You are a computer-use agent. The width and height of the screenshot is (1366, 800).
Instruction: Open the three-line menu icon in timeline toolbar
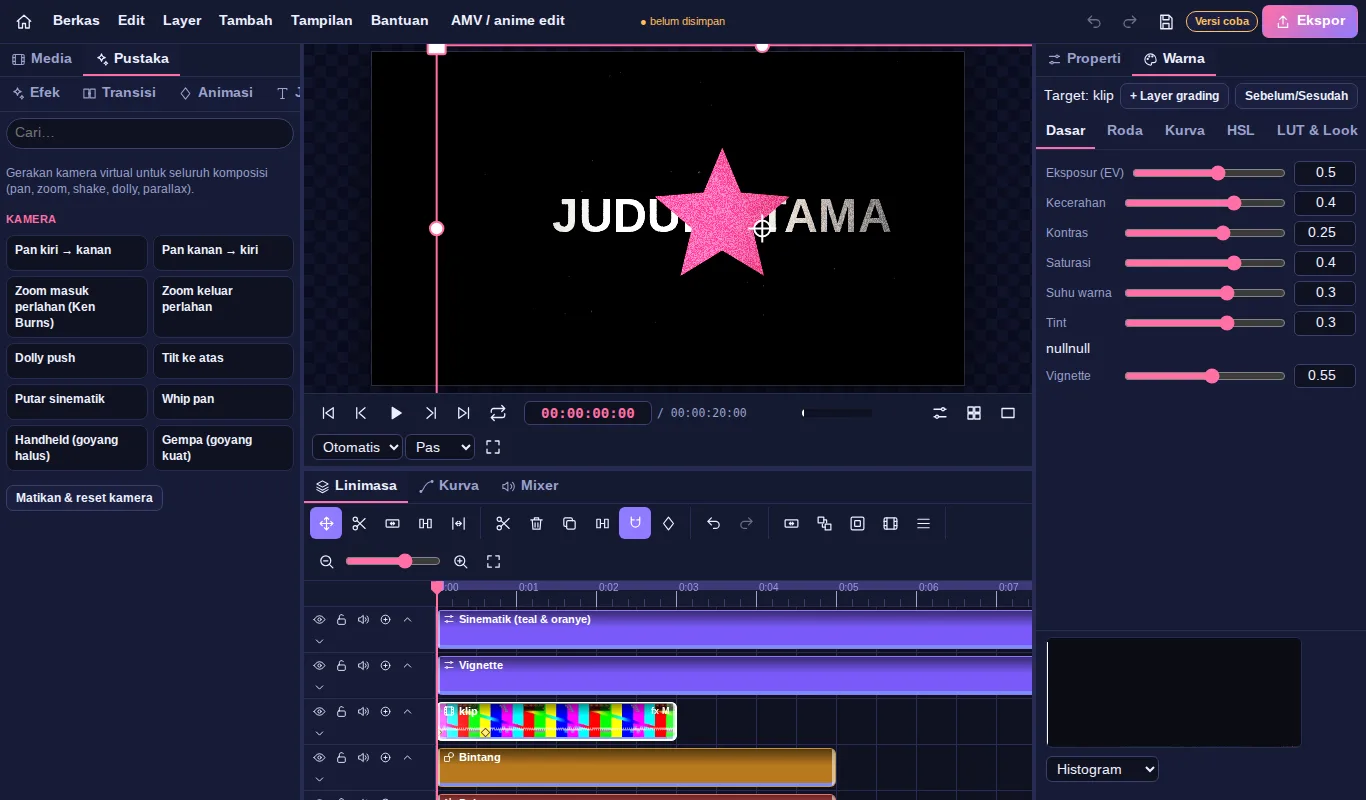(x=923, y=523)
